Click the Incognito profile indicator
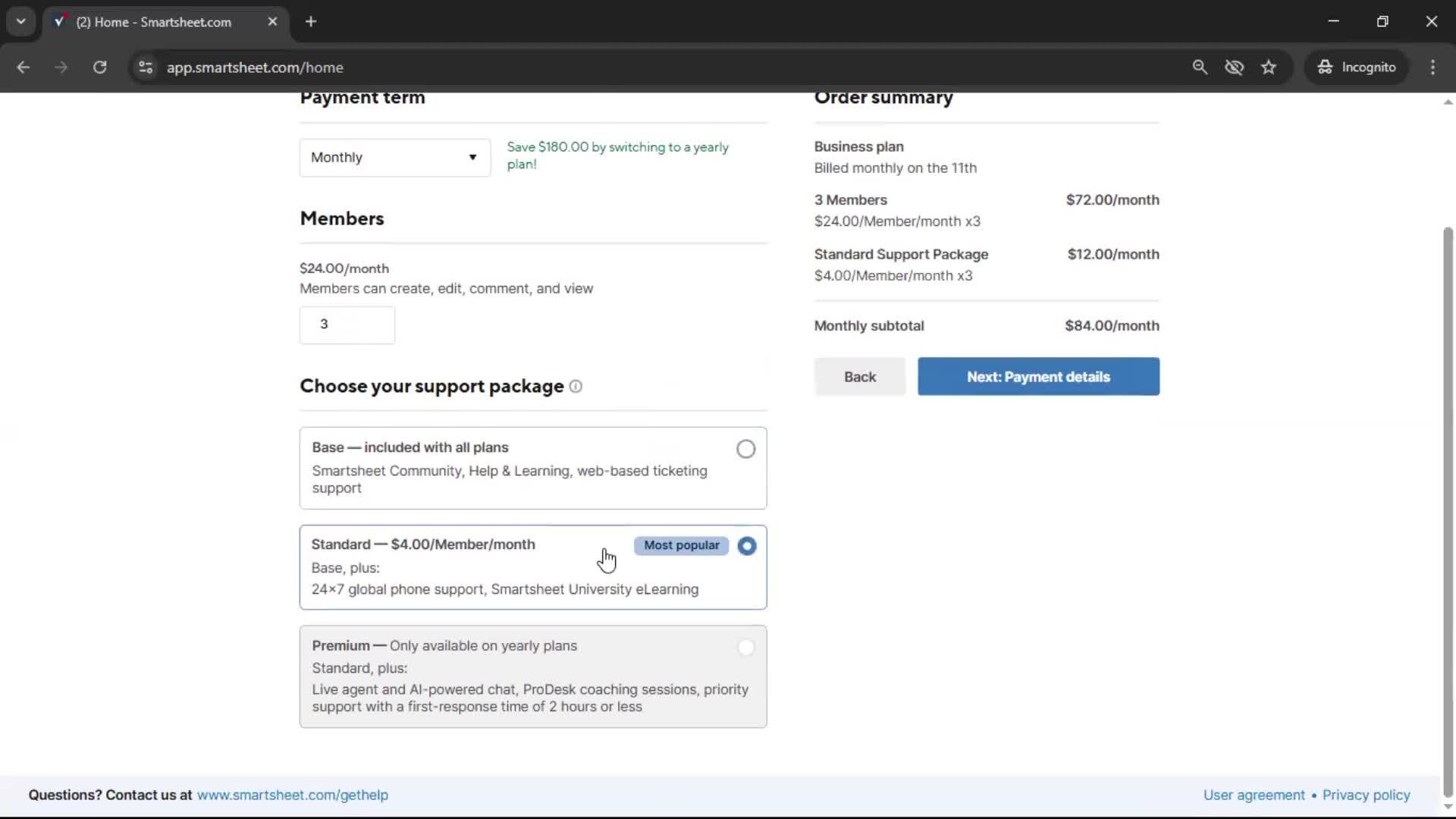Screen dimensions: 1456x819 point(1357,67)
